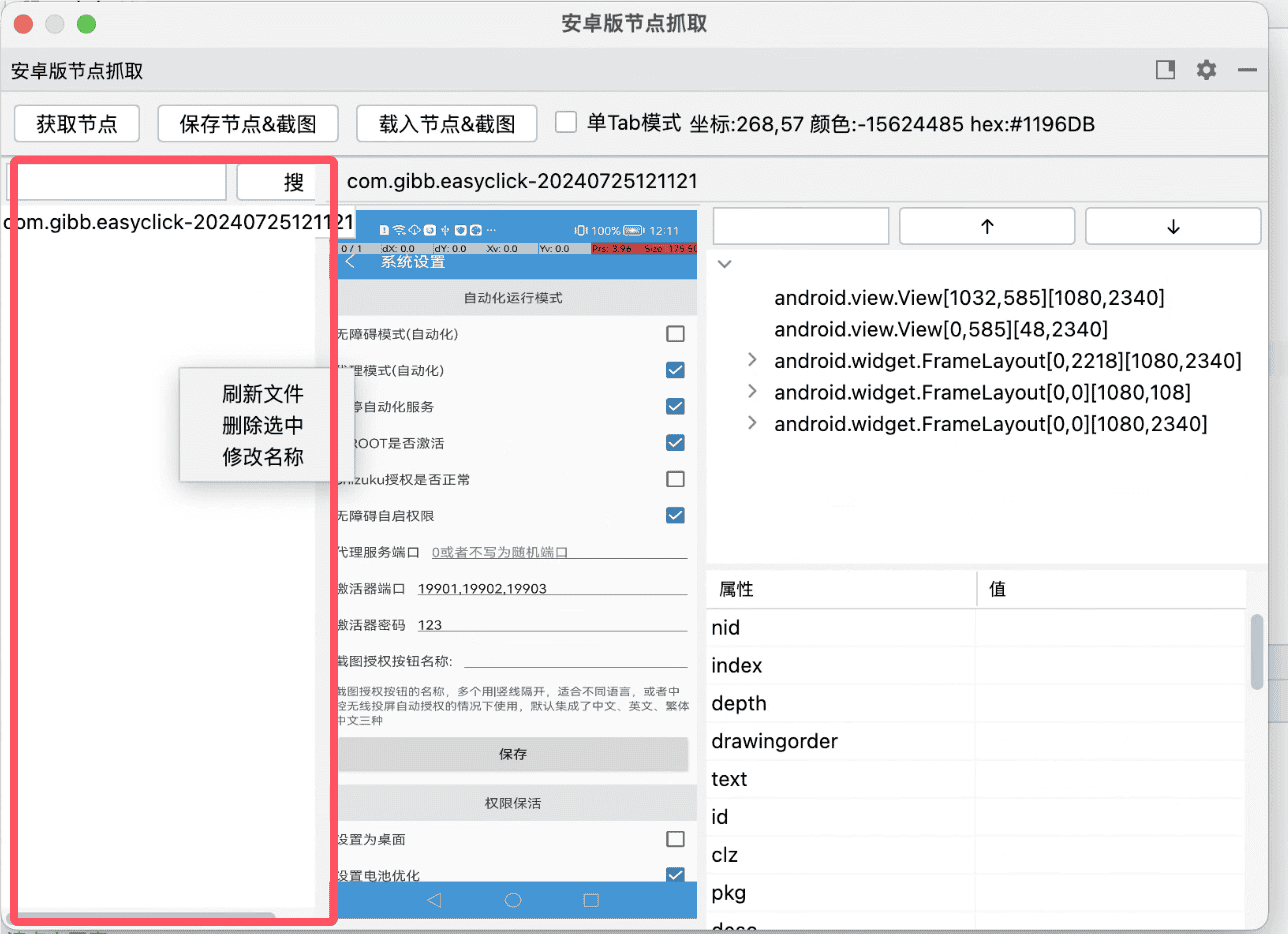This screenshot has width=1288, height=934.
Task: Select the depth property row
Action: [x=976, y=704]
